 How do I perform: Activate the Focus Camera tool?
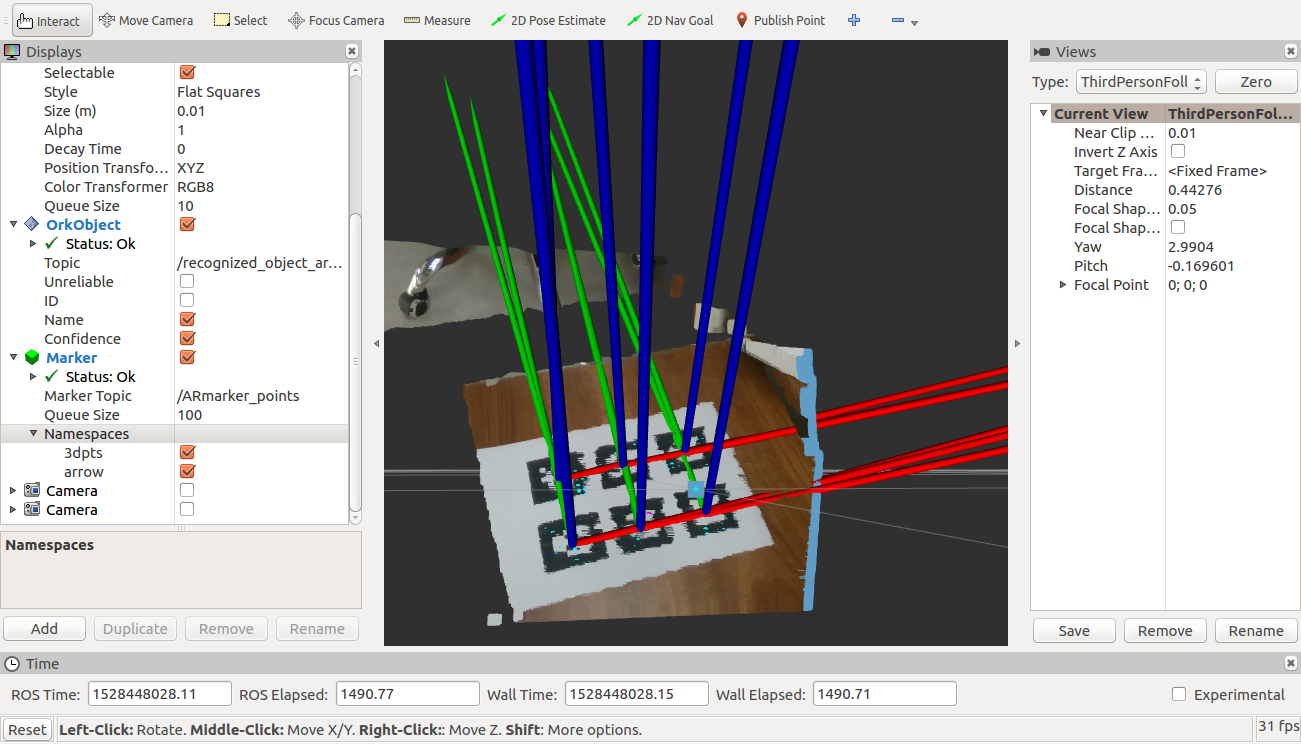click(336, 20)
